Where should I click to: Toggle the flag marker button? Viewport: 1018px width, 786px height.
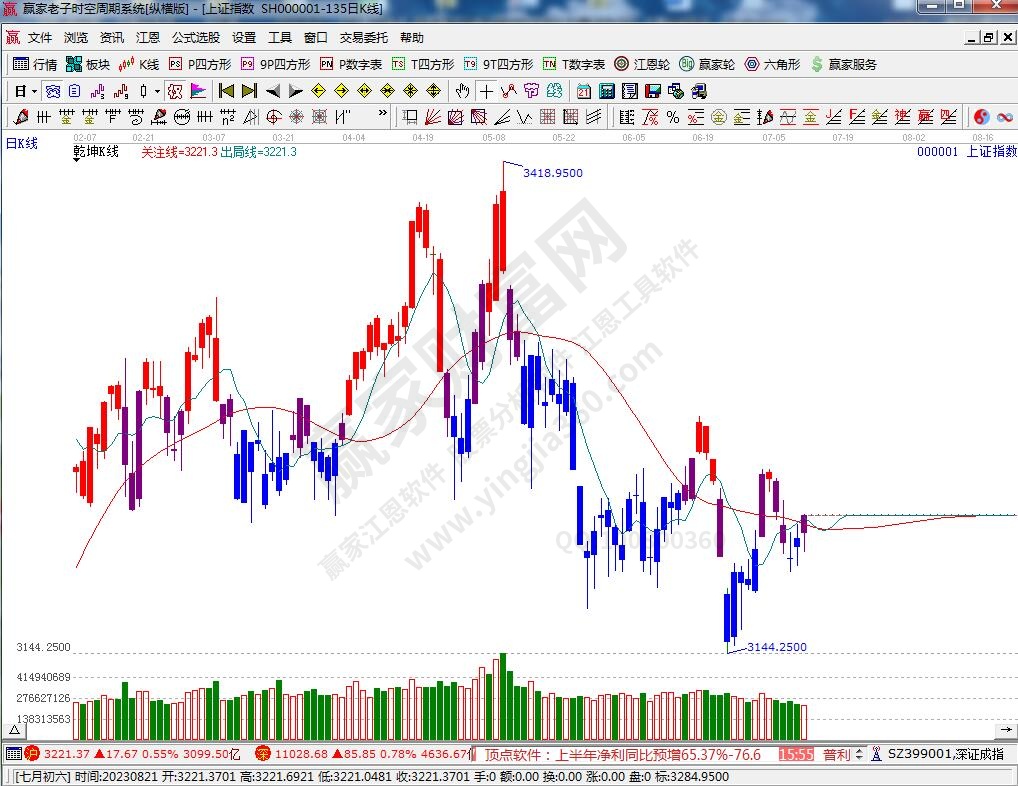(198, 91)
